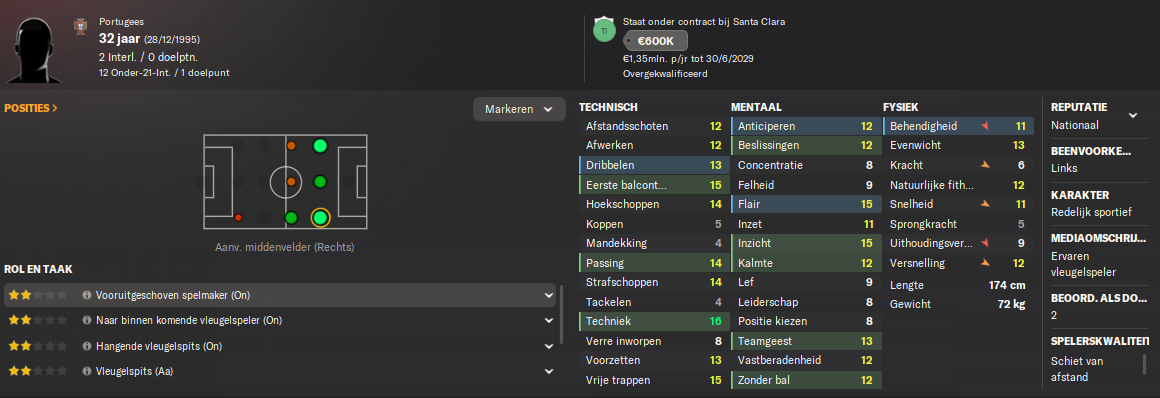Click the €600K value button
The image size is (1160, 398).
click(x=655, y=41)
